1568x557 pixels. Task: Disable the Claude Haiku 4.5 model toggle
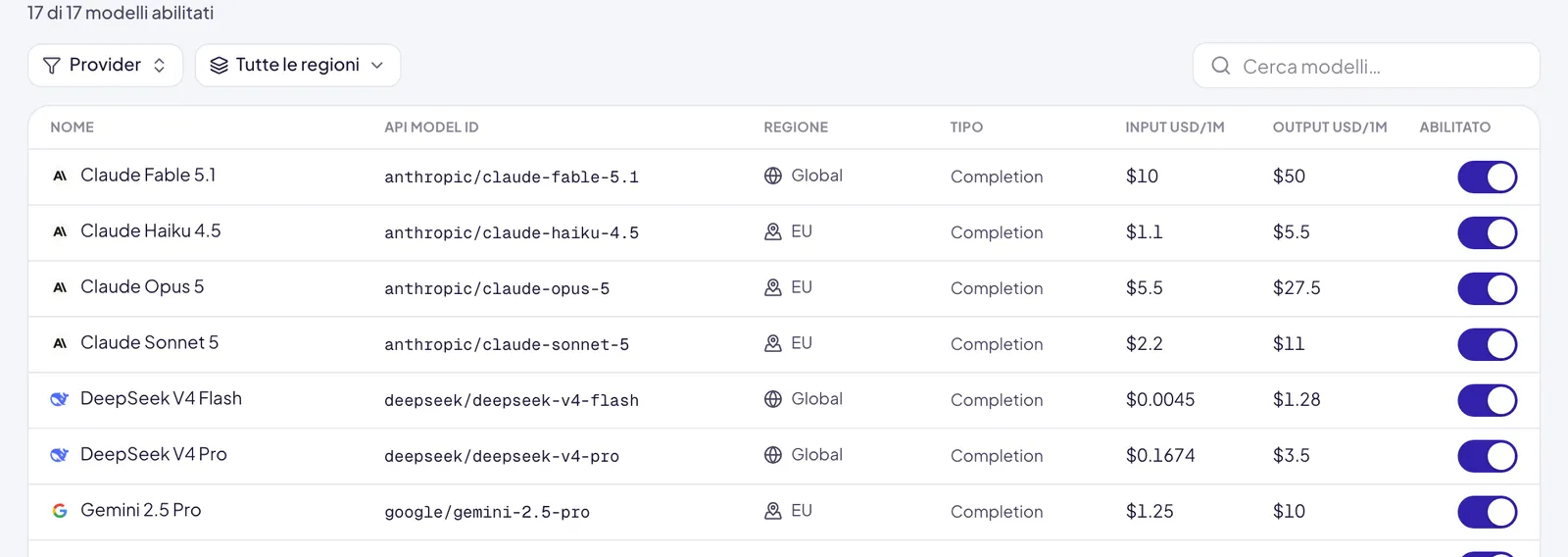[1488, 233]
